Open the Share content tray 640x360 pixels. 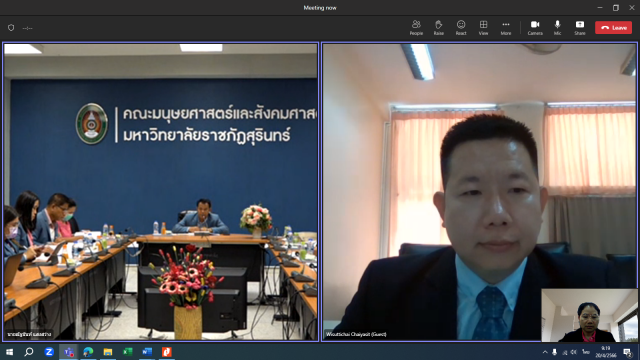pos(580,28)
